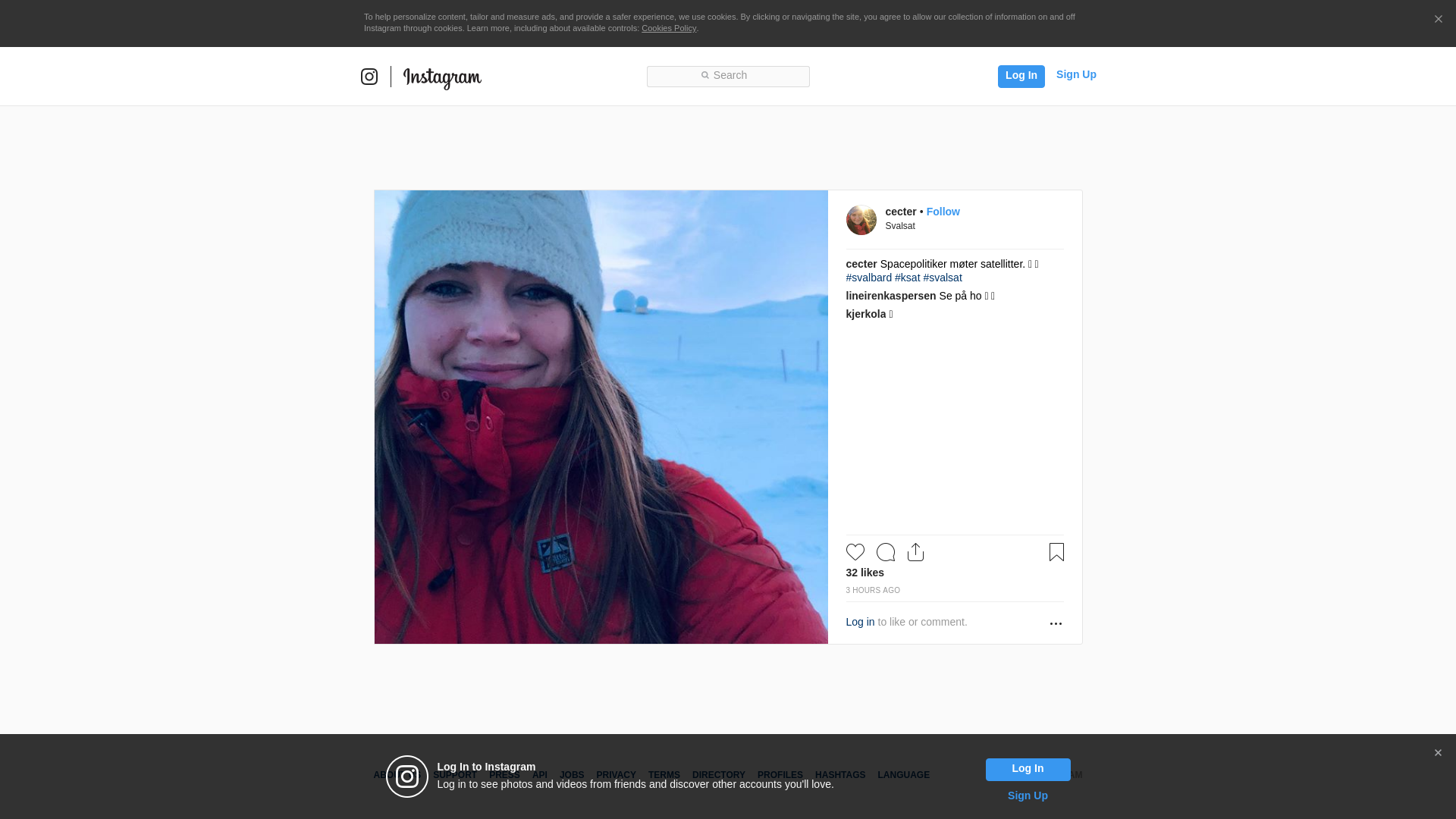Image resolution: width=1456 pixels, height=819 pixels.
Task: Close the bottom Log In banner
Action: [1438, 753]
